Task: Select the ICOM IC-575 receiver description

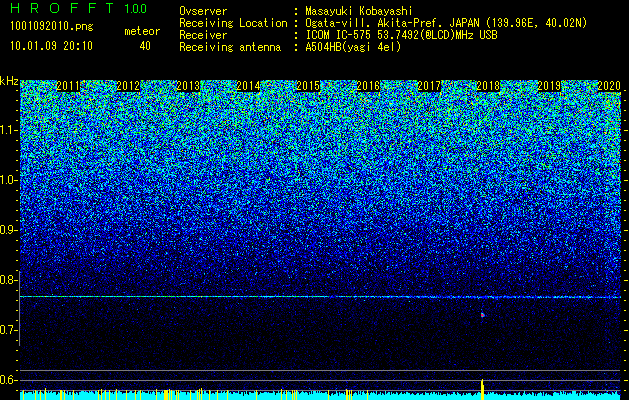Action: click(x=401, y=35)
